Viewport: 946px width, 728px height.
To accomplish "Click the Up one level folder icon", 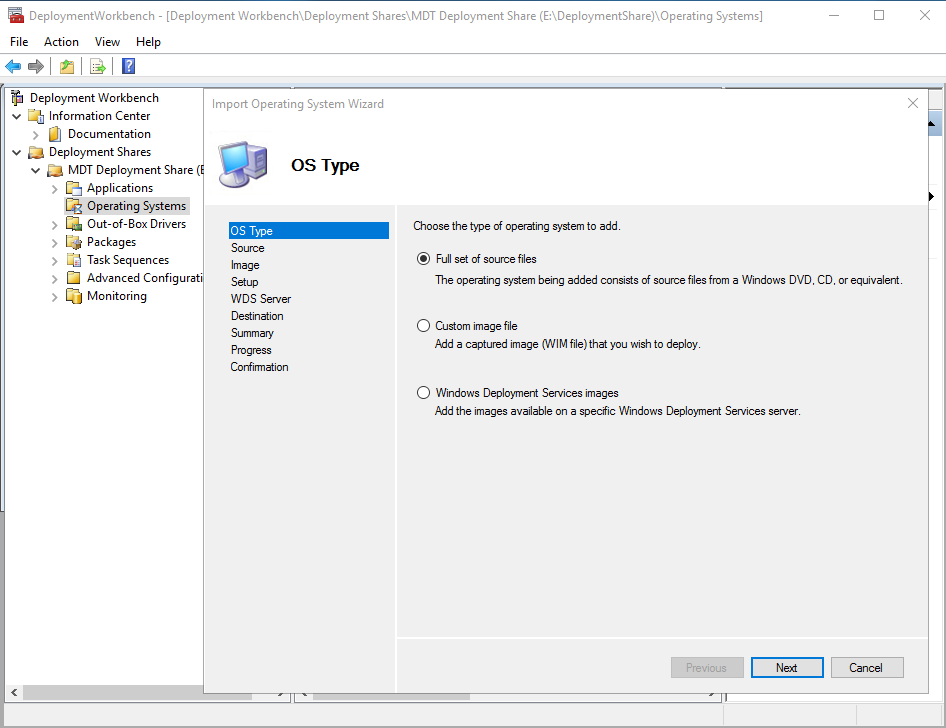I will [x=67, y=66].
